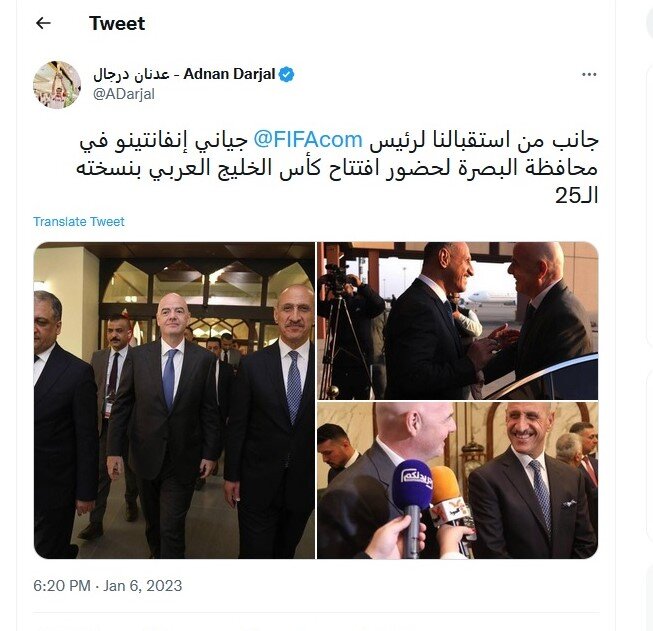The height and width of the screenshot is (631, 653).
Task: Click the Translate Tweet link
Action: pos(79,222)
